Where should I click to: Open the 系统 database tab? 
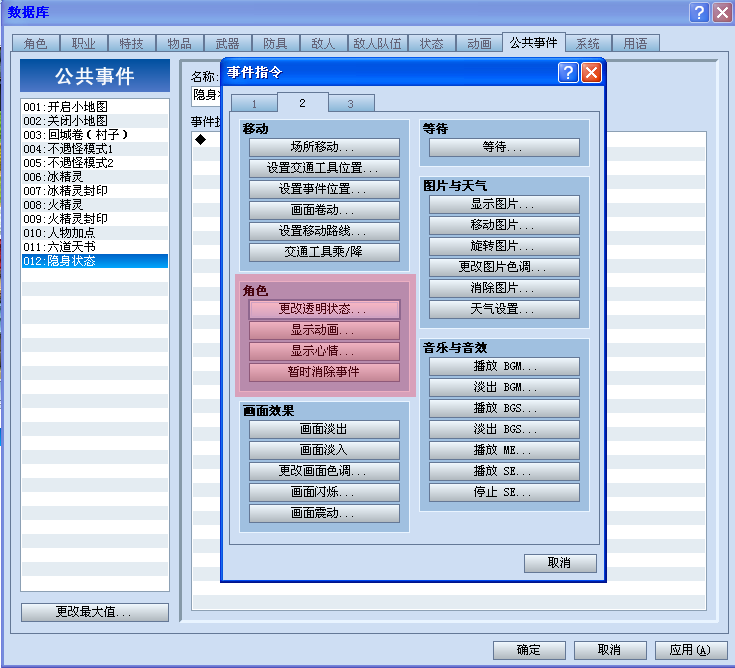588,44
